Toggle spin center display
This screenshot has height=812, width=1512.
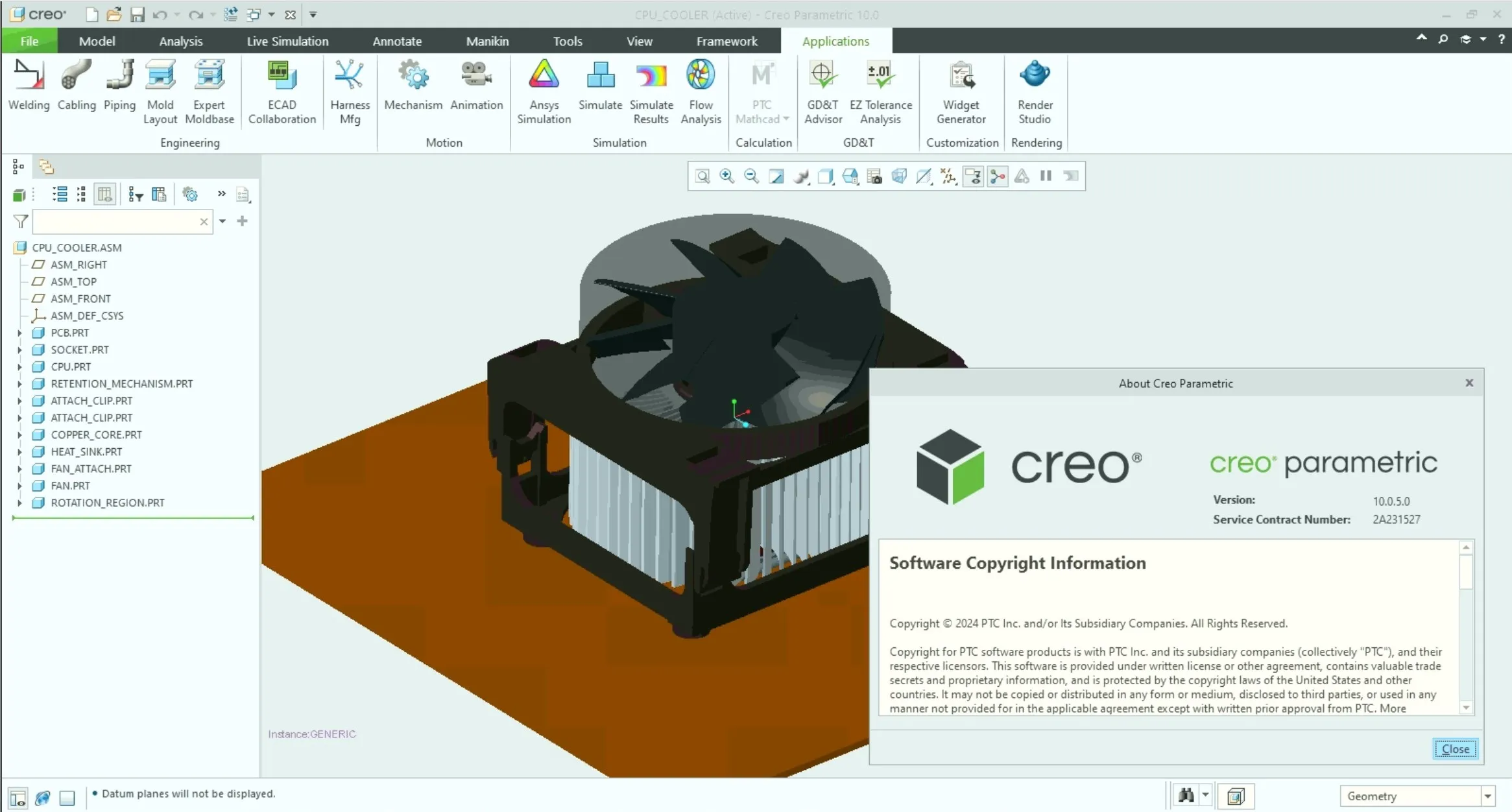[x=998, y=176]
